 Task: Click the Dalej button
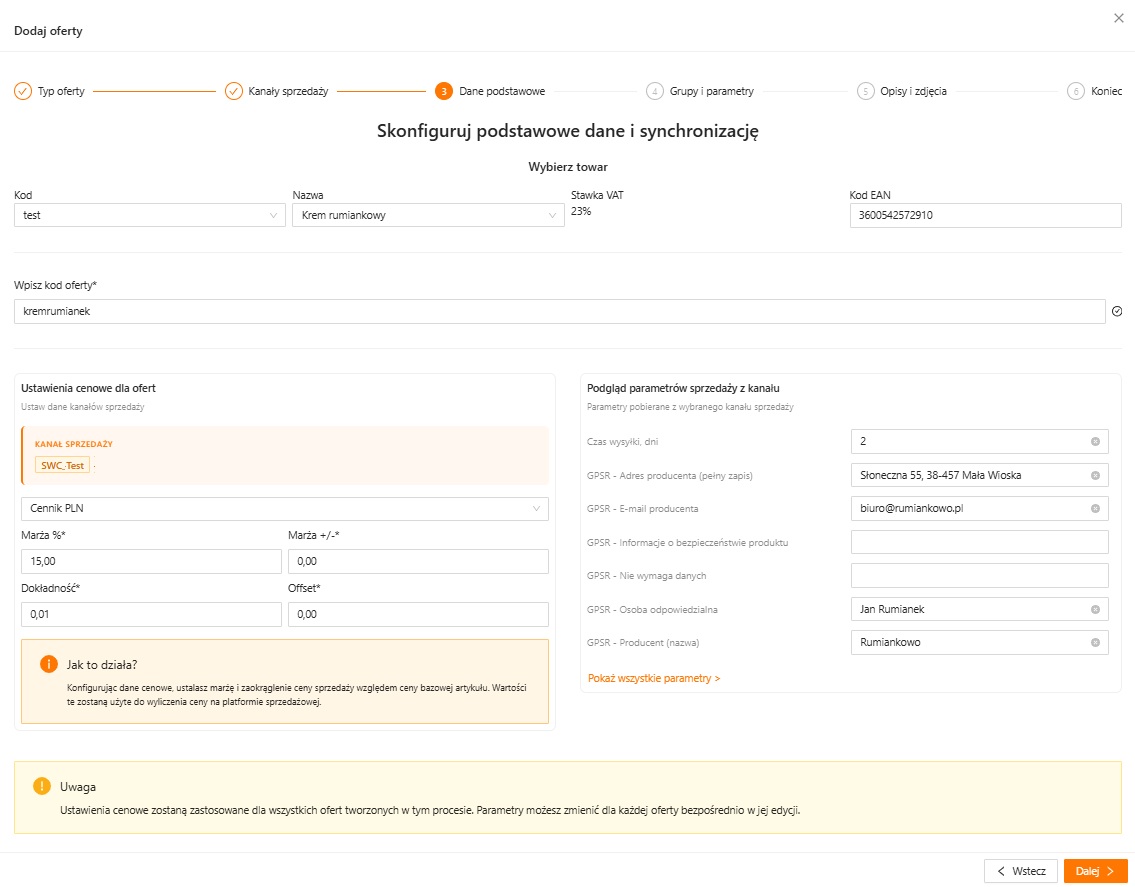[x=1095, y=871]
